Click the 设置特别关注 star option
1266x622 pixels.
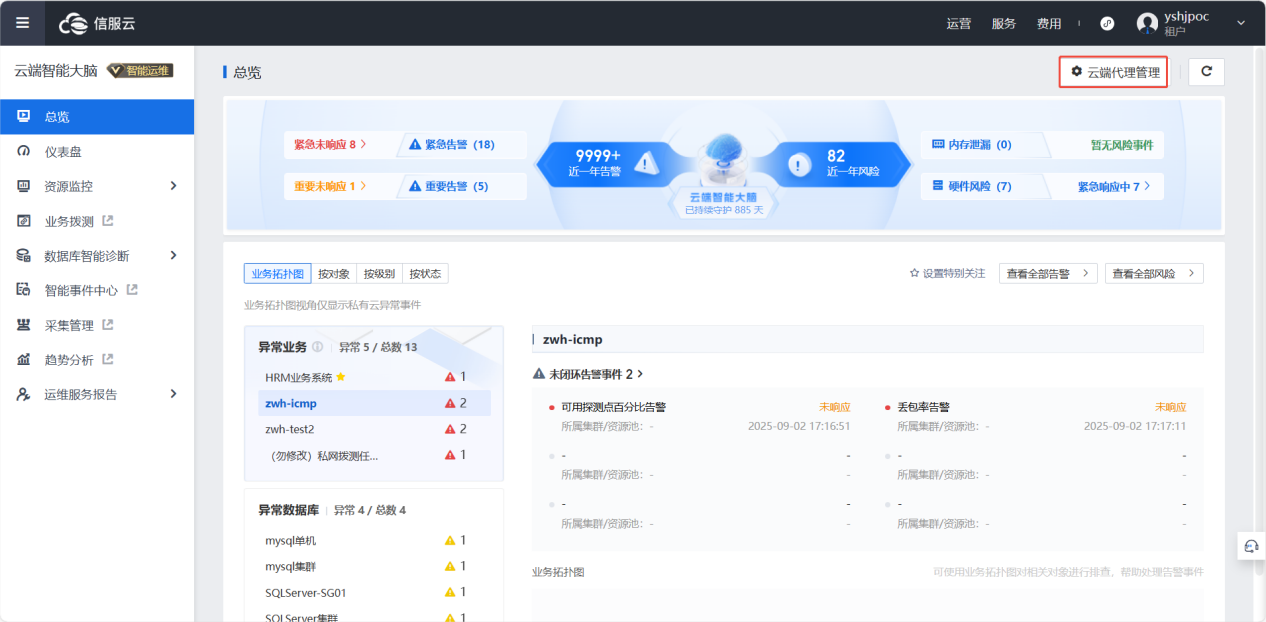[946, 273]
